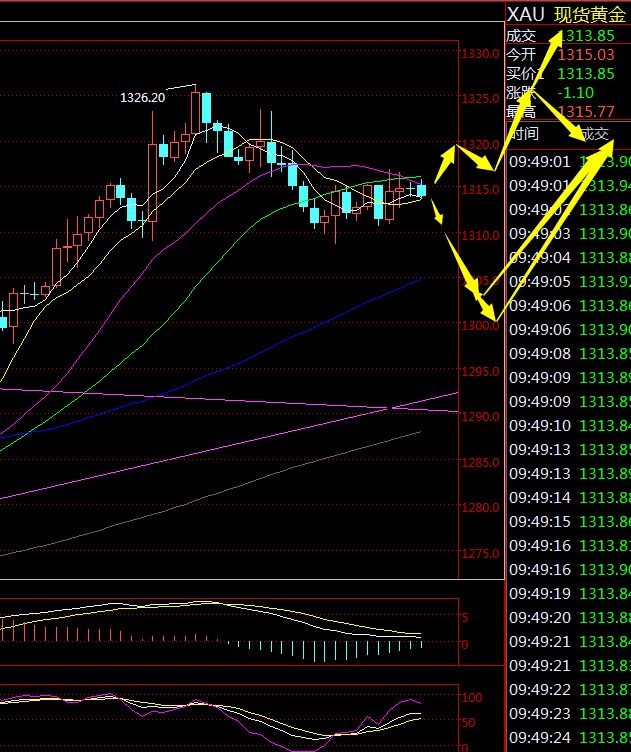Click the 1310.0 price axis label

[480, 235]
